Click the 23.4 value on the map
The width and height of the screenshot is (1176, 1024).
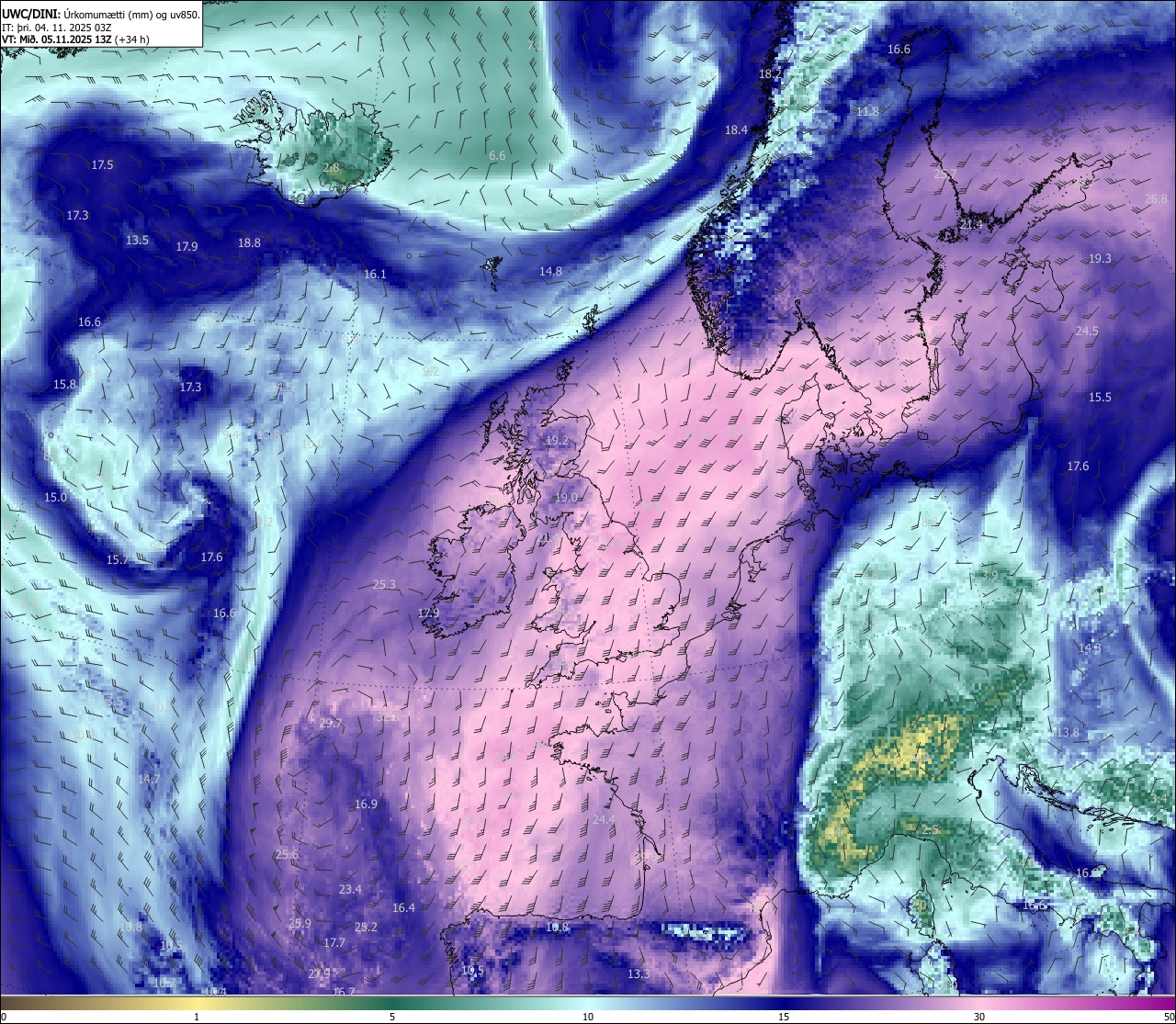(350, 890)
